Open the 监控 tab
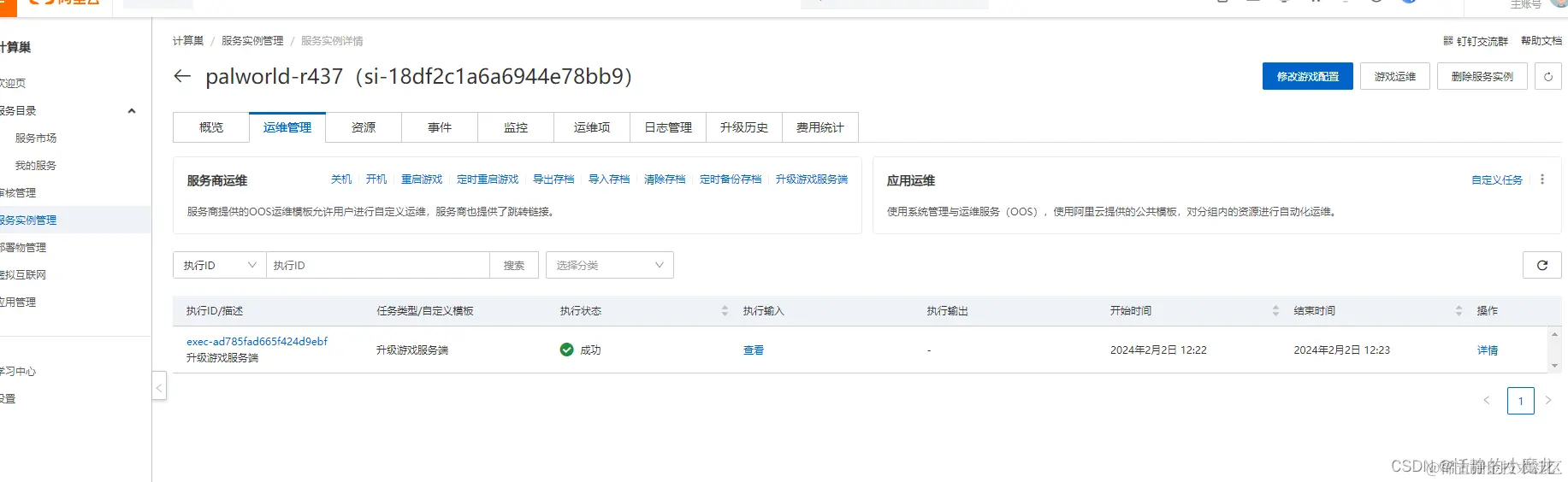Viewport: 1568px width, 482px height. [516, 127]
